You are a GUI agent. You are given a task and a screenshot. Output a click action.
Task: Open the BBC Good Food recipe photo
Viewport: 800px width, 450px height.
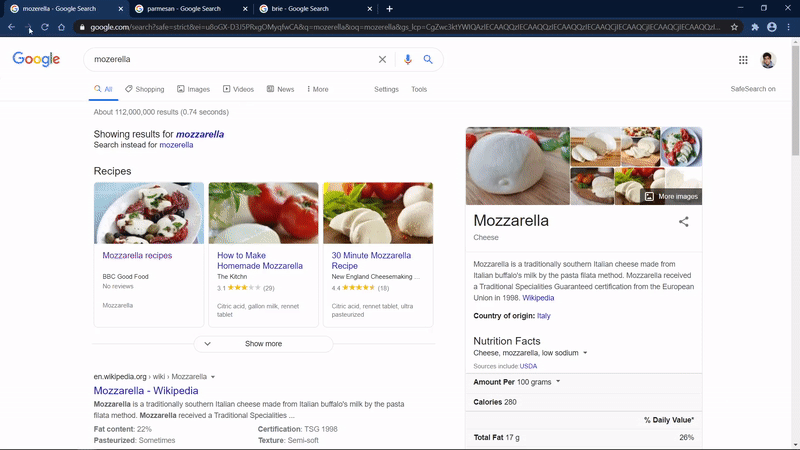[x=149, y=213]
